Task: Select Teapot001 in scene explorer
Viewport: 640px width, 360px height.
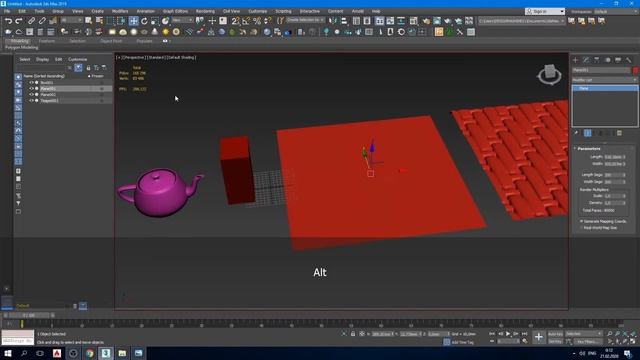Action: pyautogui.click(x=49, y=100)
